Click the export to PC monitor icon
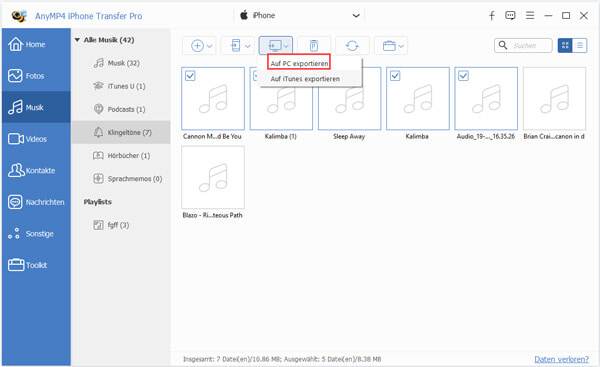Image resolution: width=600 pixels, height=367 pixels. click(x=274, y=46)
